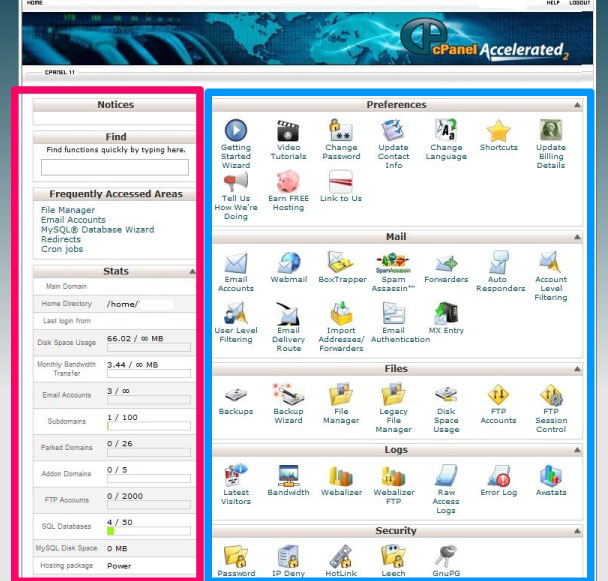The image size is (608, 581).
Task: Collapse the Stats panel arrow
Action: tap(191, 271)
